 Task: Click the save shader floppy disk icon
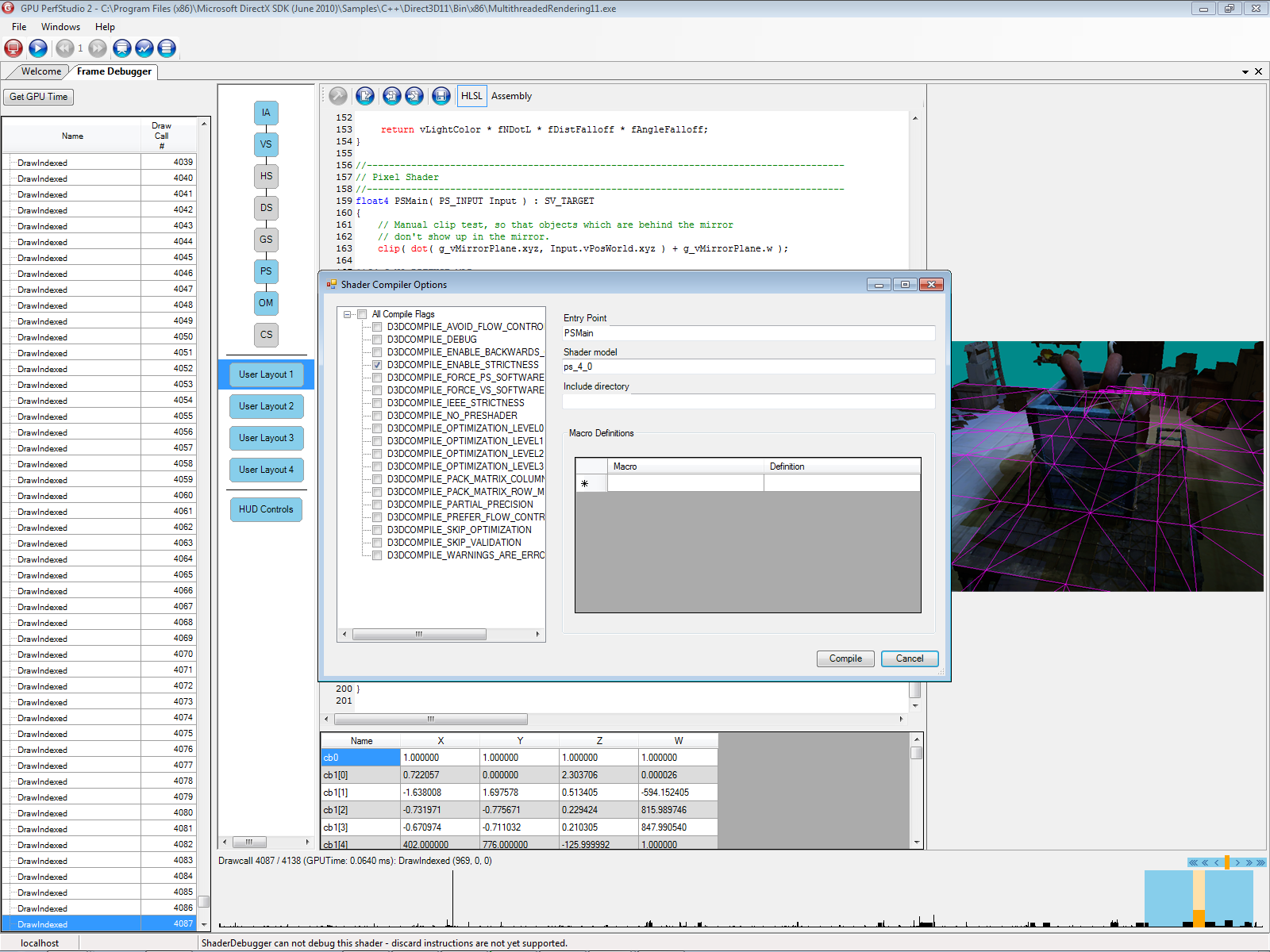441,96
